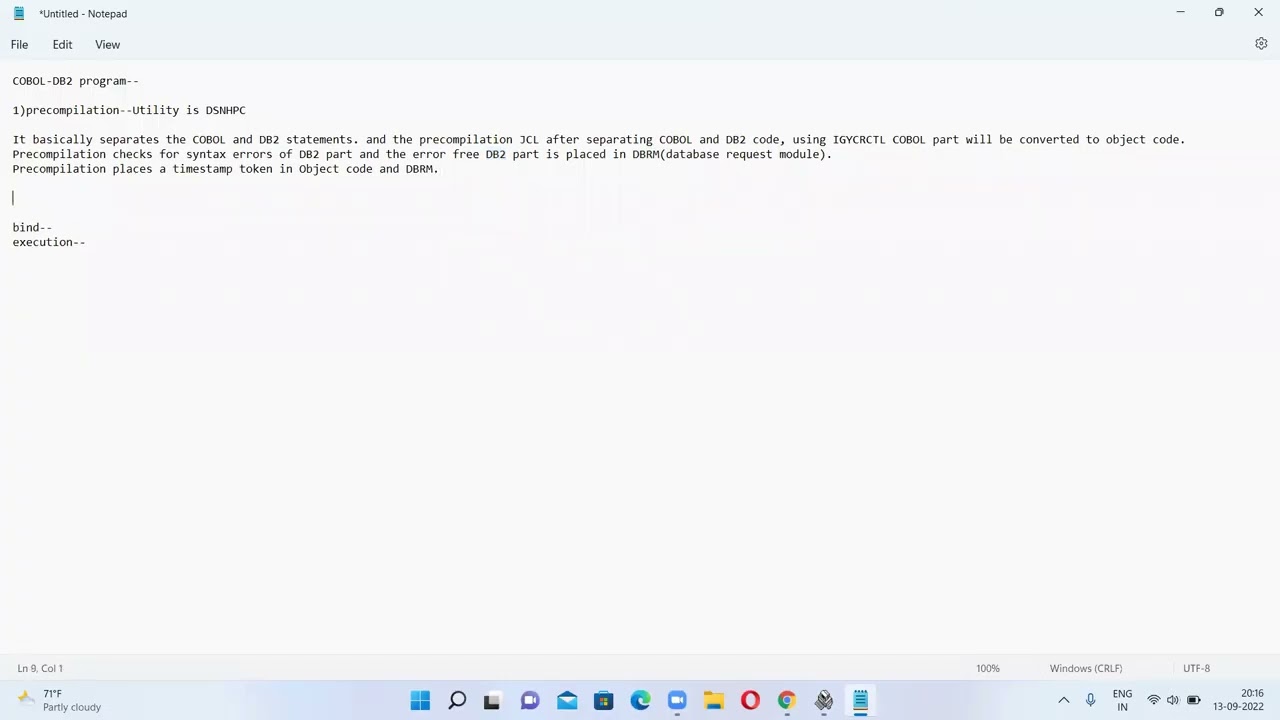Click Windows (CRLF) line ending status
The width and height of the screenshot is (1280, 720).
tap(1085, 668)
